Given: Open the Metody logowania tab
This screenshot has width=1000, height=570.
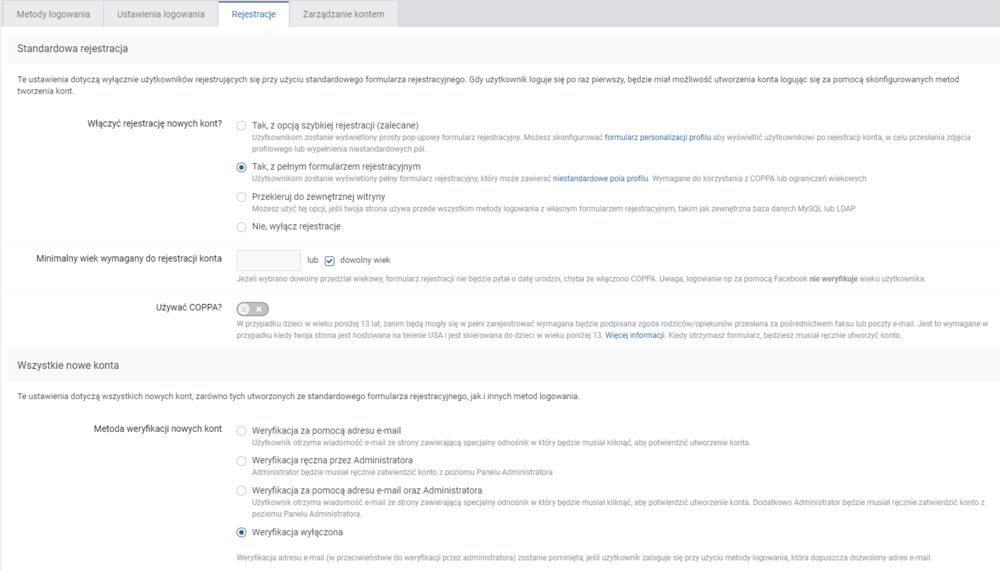Looking at the screenshot, I should click(53, 15).
